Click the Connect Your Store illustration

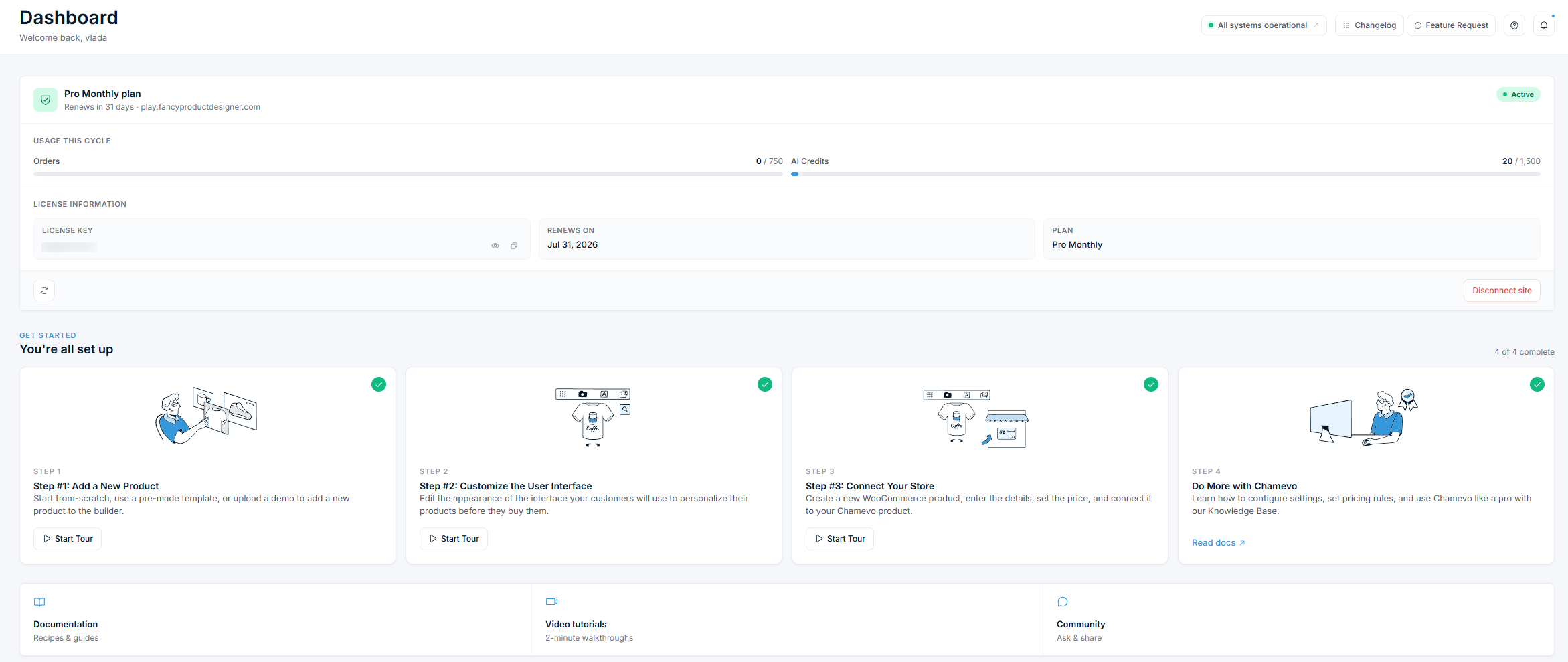(x=976, y=419)
